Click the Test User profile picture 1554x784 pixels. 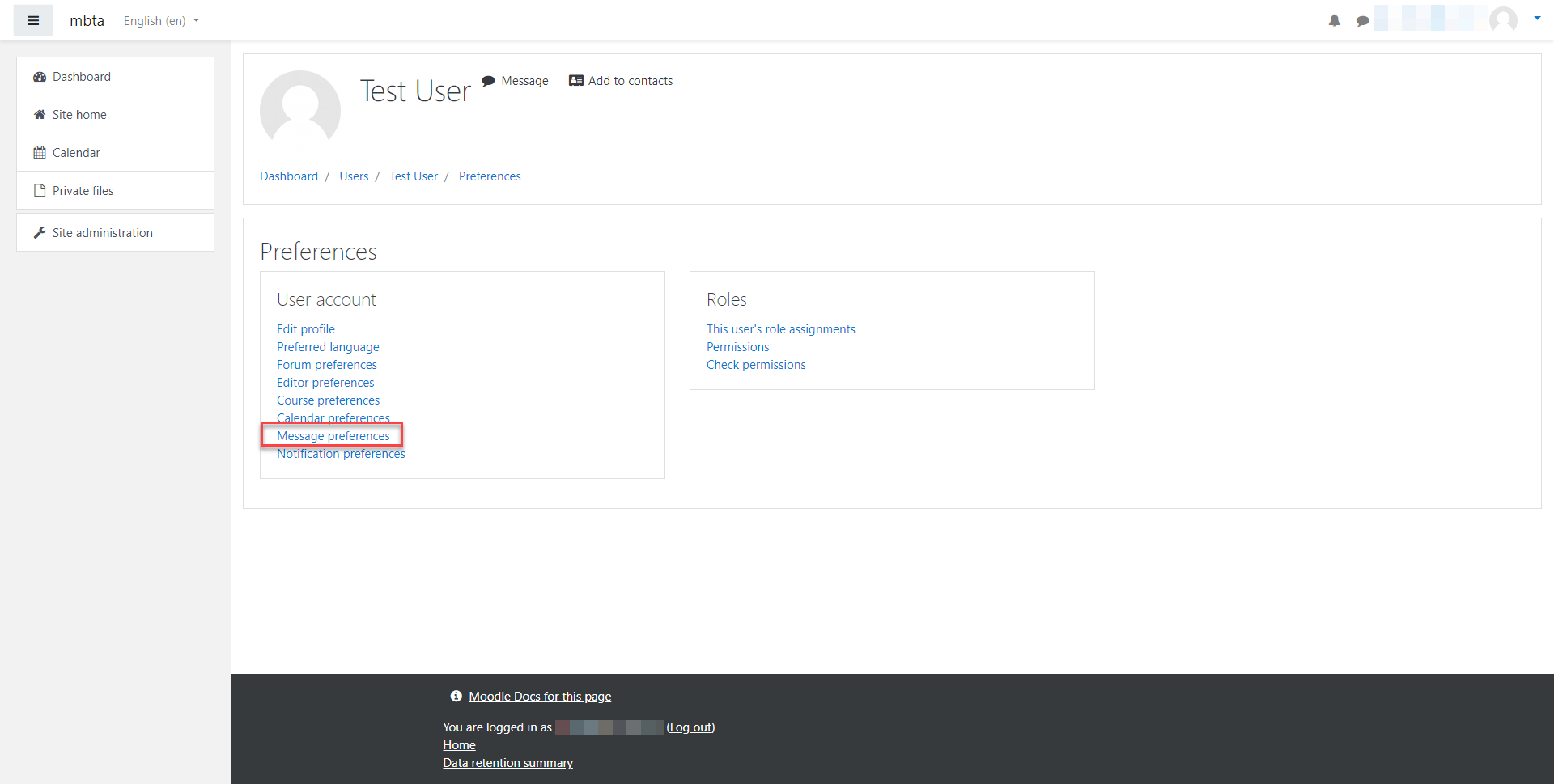(300, 111)
